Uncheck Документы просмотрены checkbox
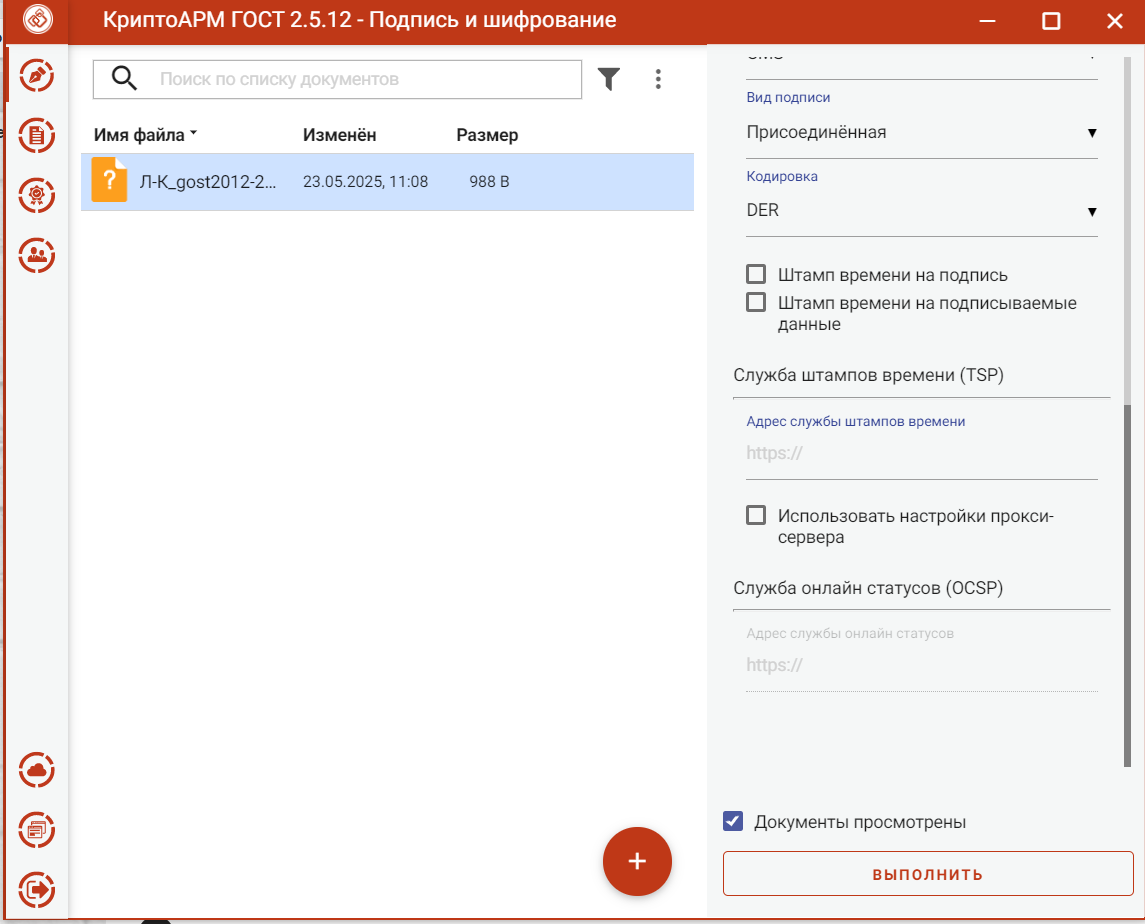This screenshot has height=924, width=1145. tap(733, 821)
